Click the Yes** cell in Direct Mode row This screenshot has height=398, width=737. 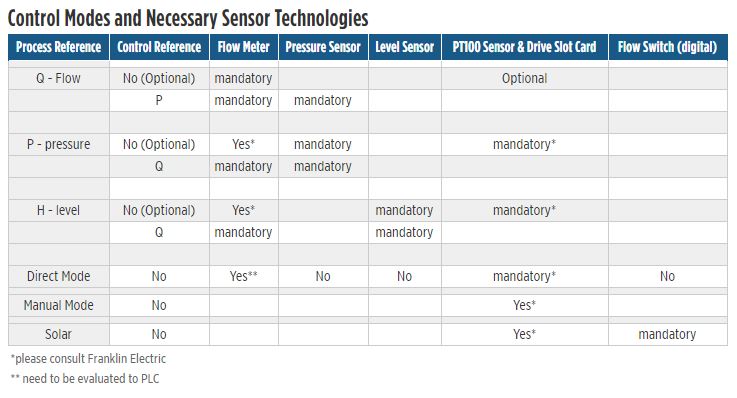(x=243, y=276)
